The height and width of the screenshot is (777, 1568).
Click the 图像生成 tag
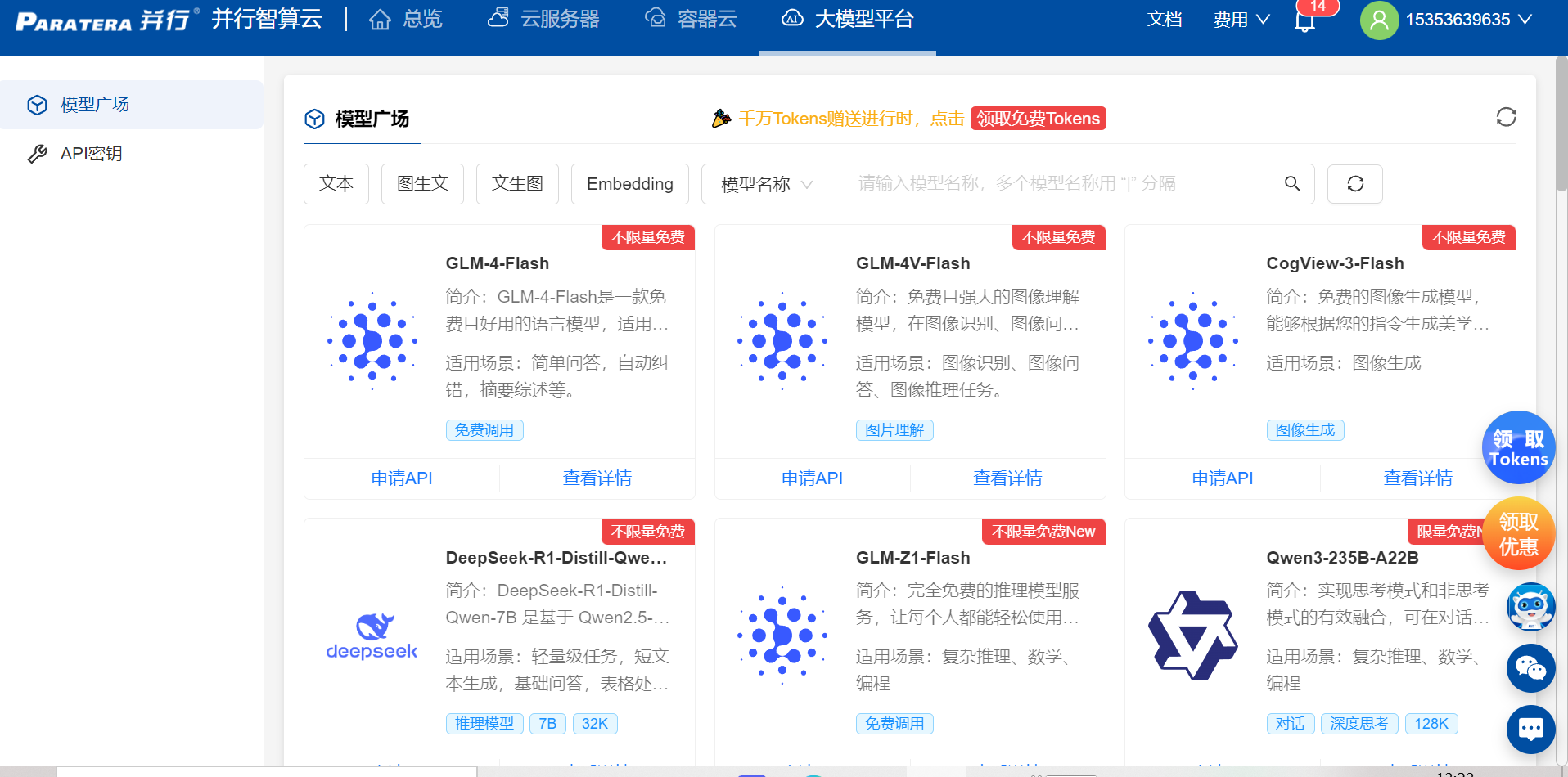(x=1305, y=430)
